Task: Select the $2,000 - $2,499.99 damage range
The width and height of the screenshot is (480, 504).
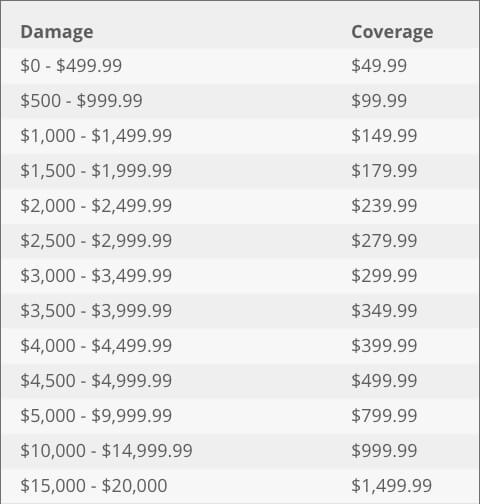Action: 96,206
